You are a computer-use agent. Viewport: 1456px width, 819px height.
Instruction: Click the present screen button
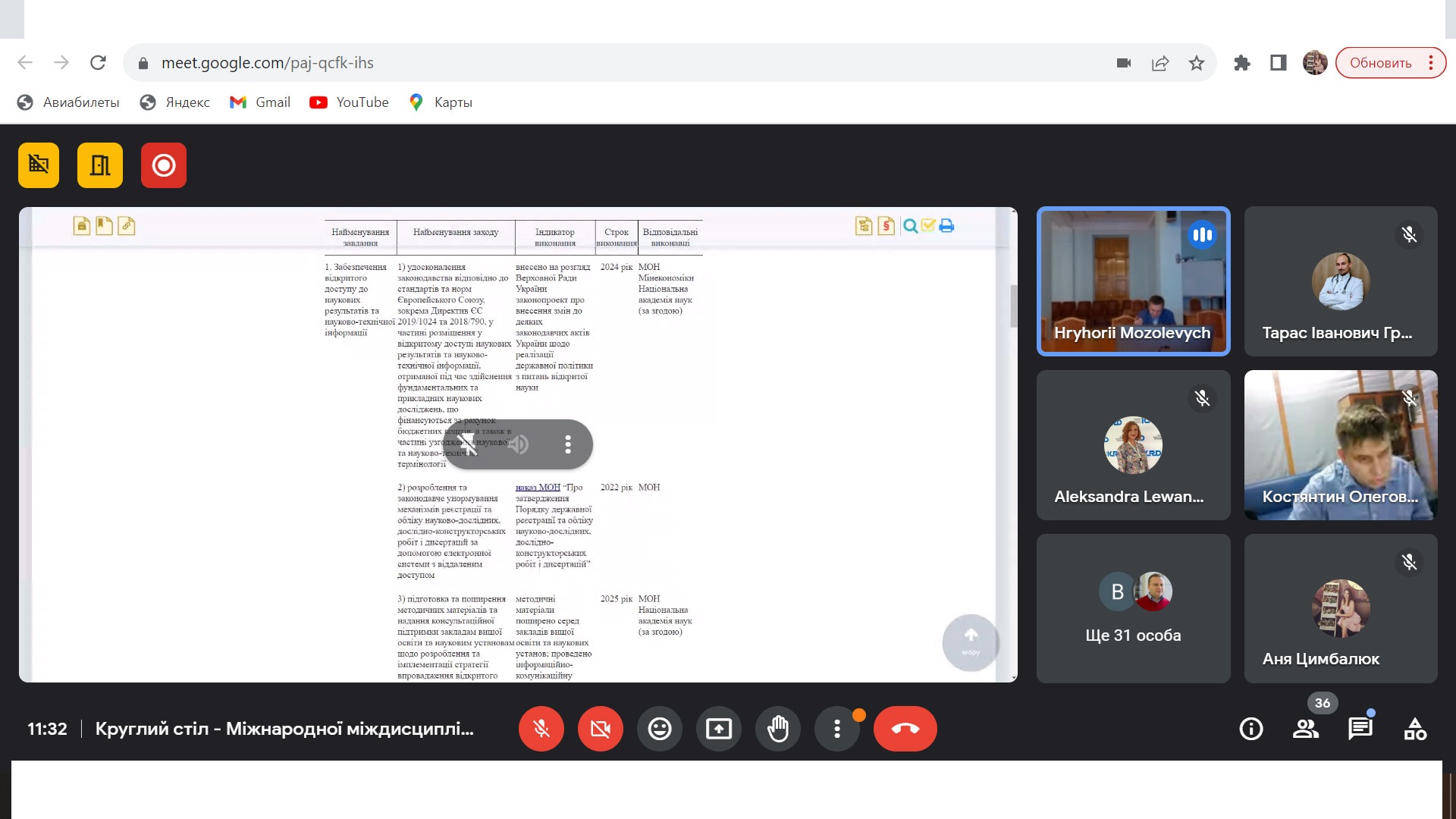tap(718, 729)
